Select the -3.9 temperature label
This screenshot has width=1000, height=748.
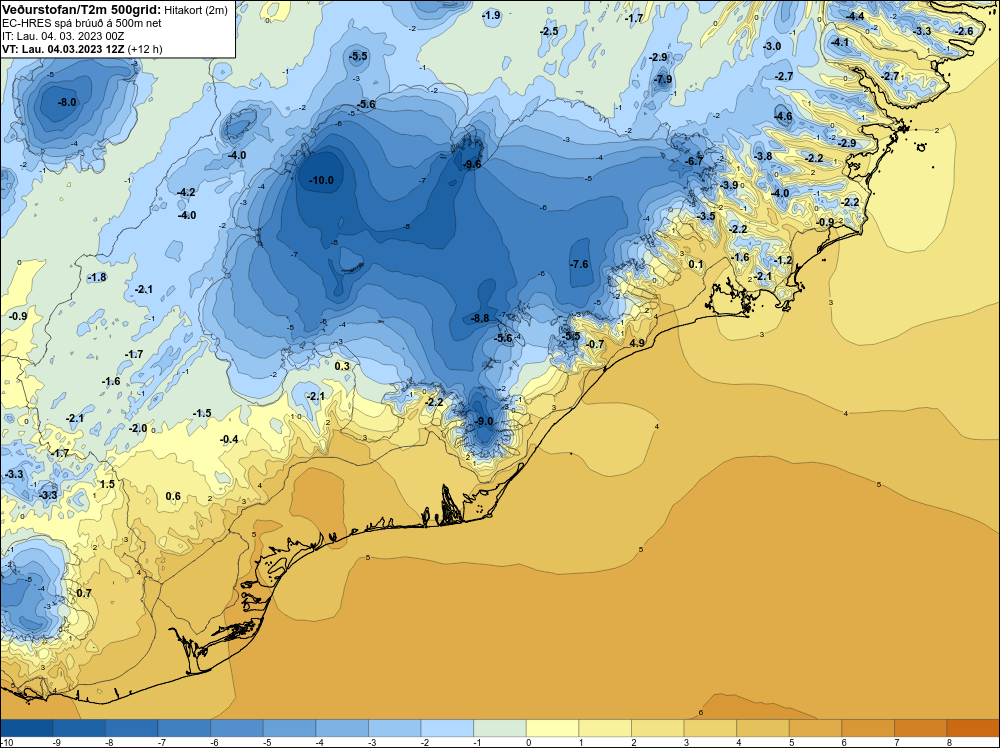729,185
